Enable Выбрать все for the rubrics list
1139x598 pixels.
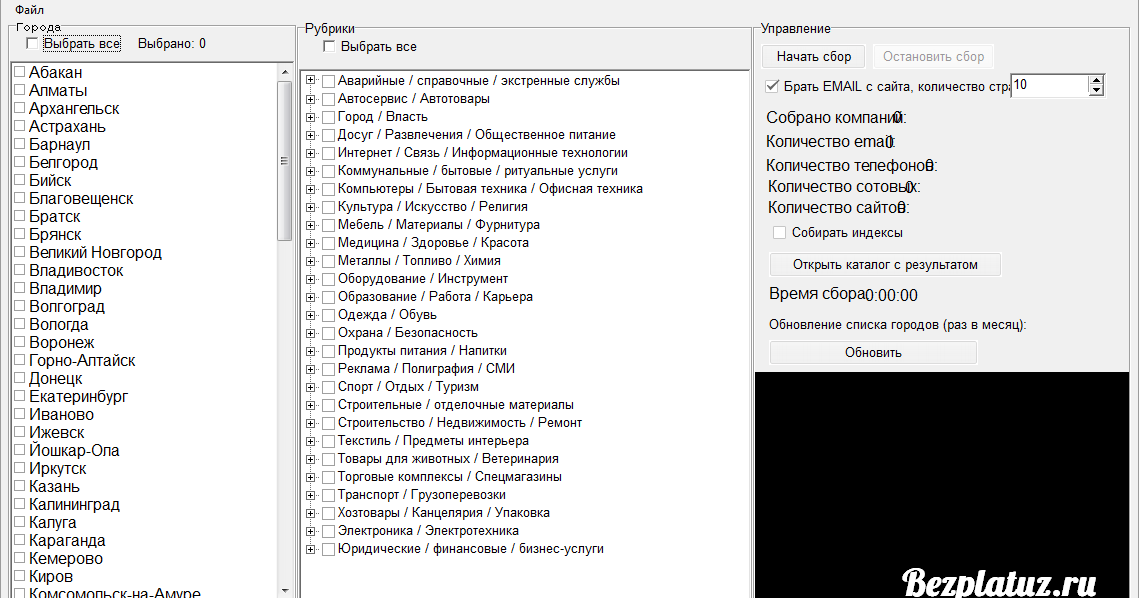pos(328,46)
